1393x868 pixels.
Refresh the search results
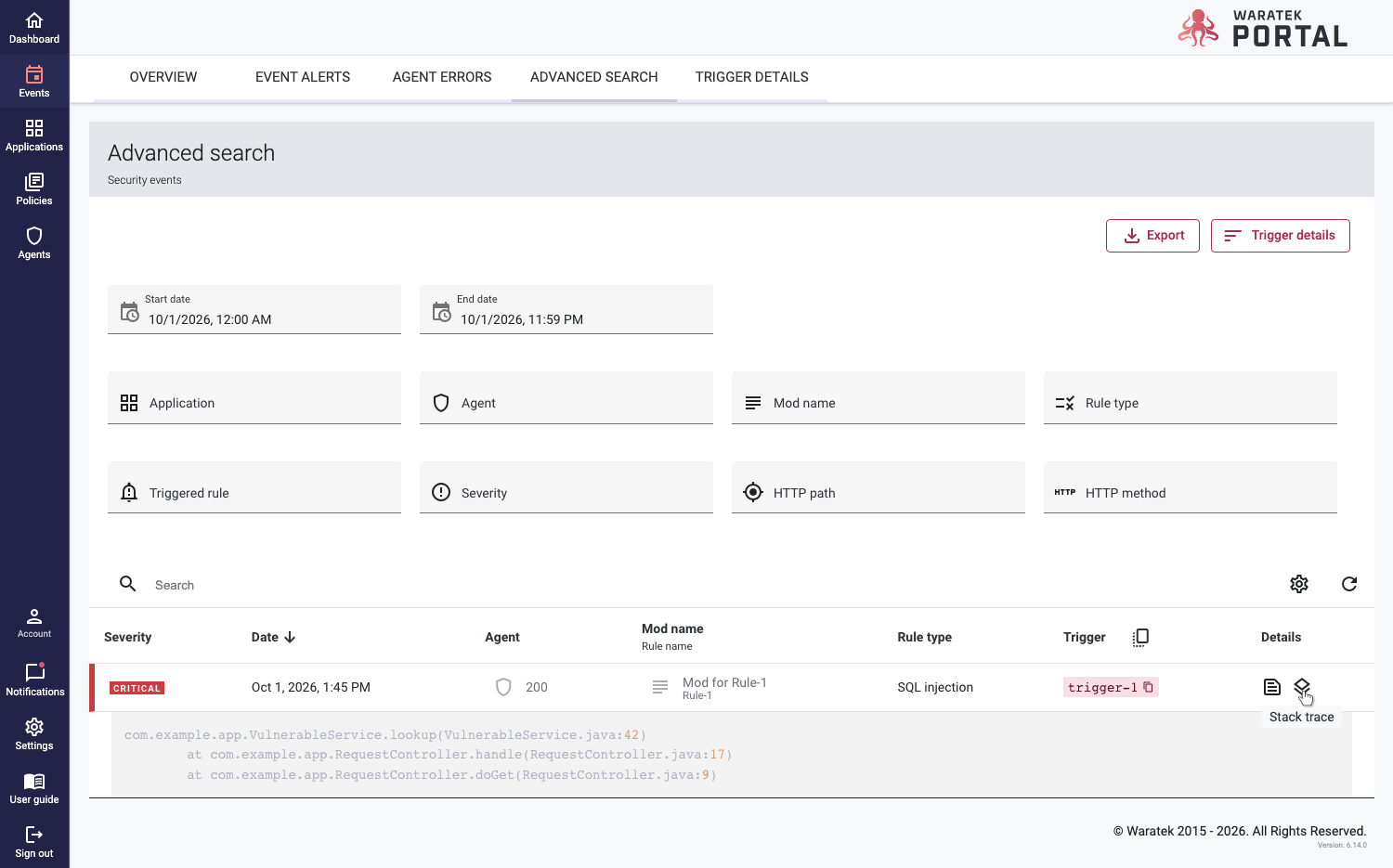(x=1349, y=584)
